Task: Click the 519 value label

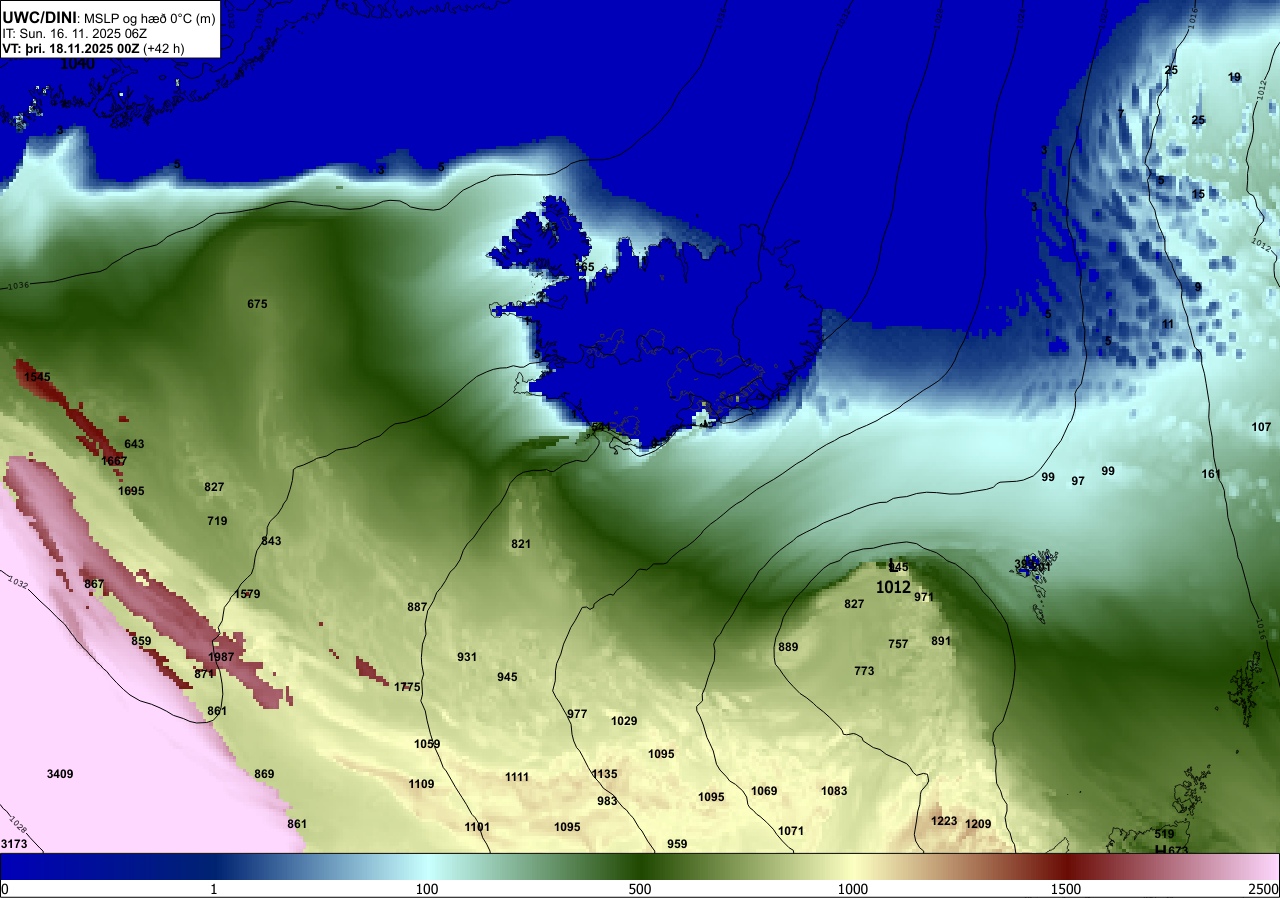Action: point(1164,834)
